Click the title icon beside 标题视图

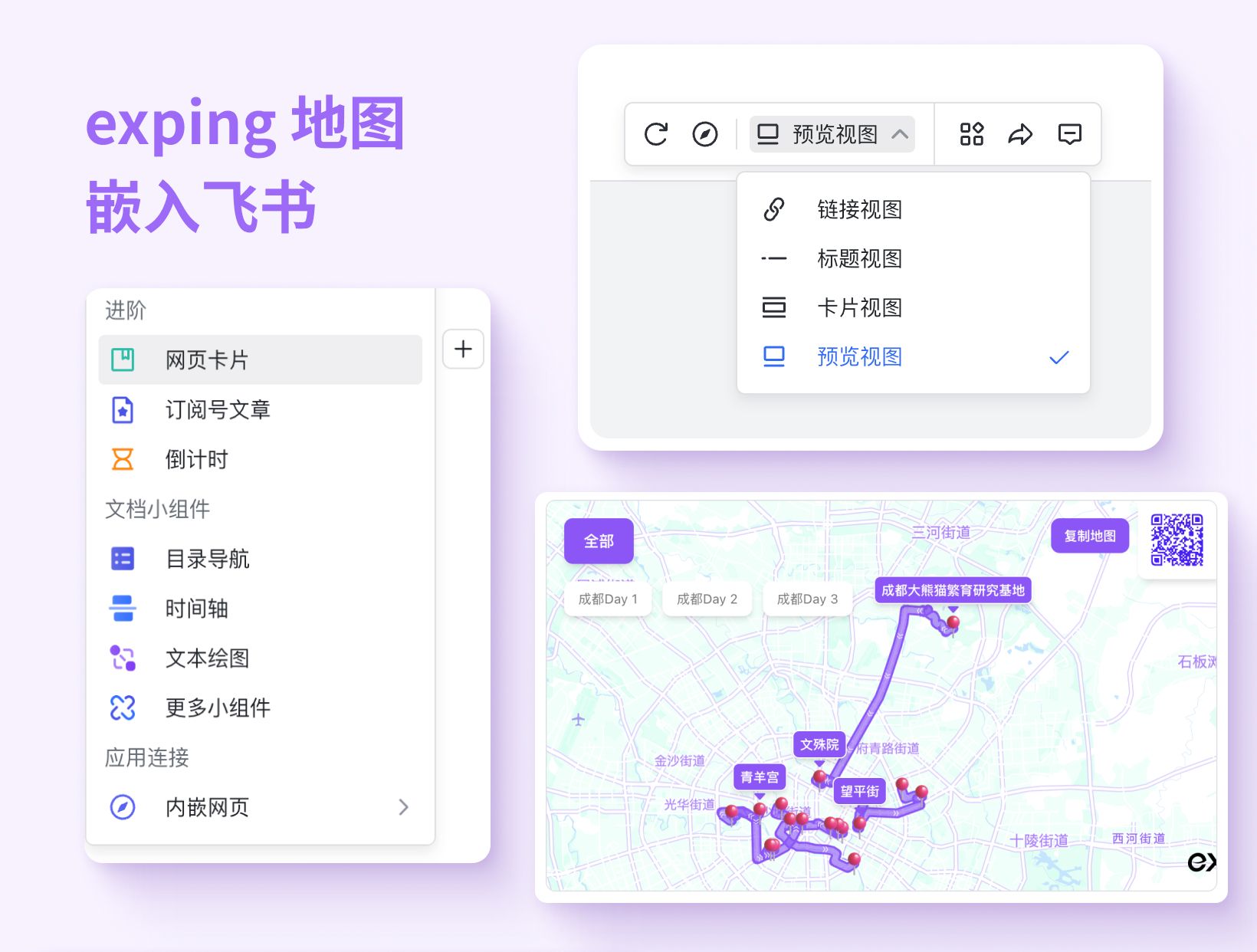tap(774, 258)
